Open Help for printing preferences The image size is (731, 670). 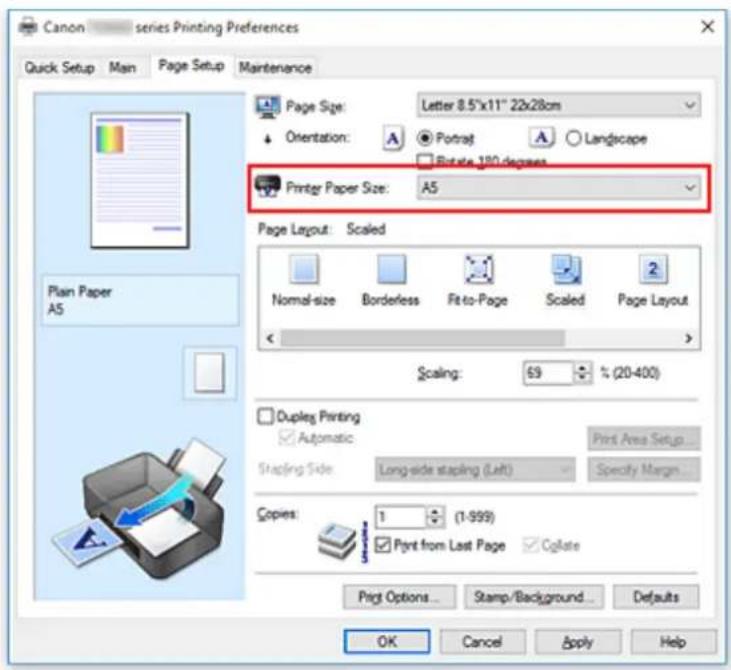click(673, 642)
